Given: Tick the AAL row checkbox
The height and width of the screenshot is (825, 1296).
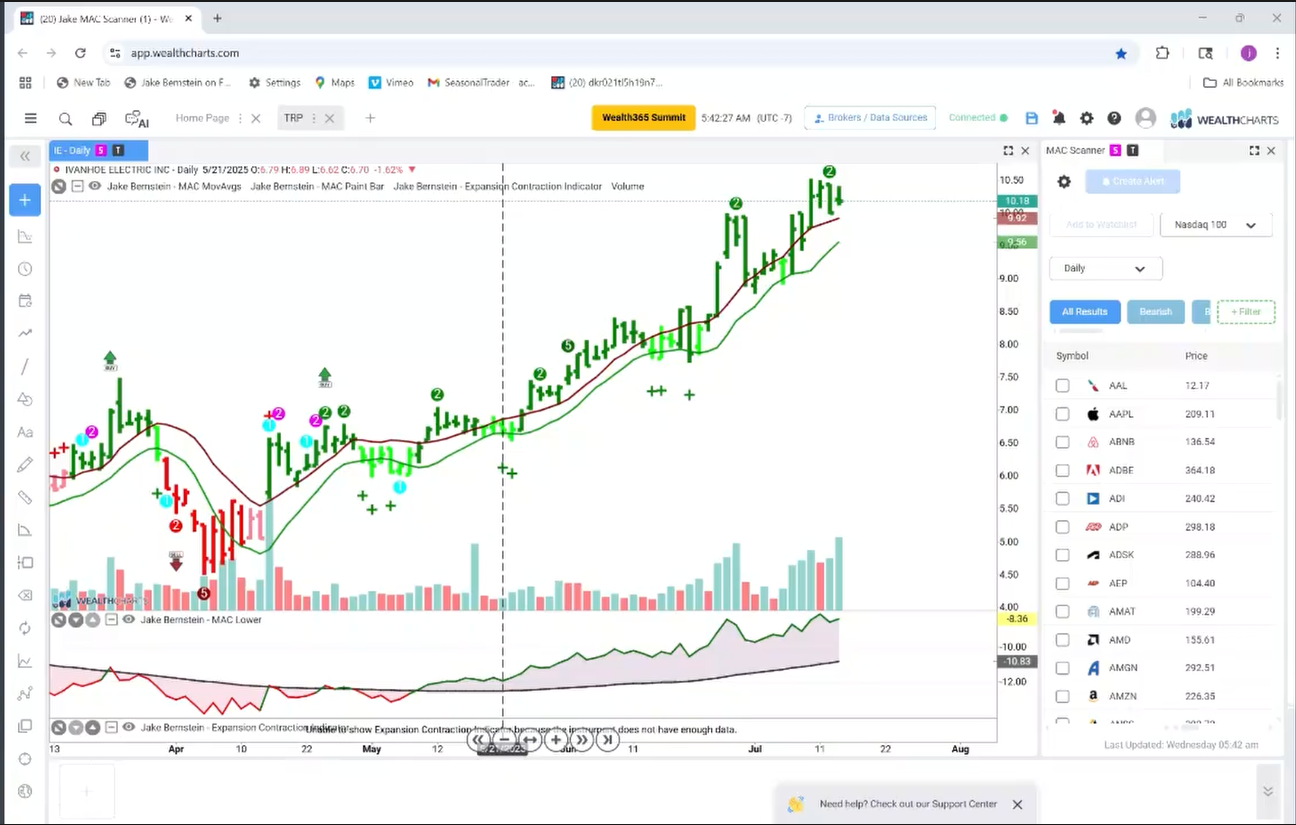Looking at the screenshot, I should (1062, 386).
